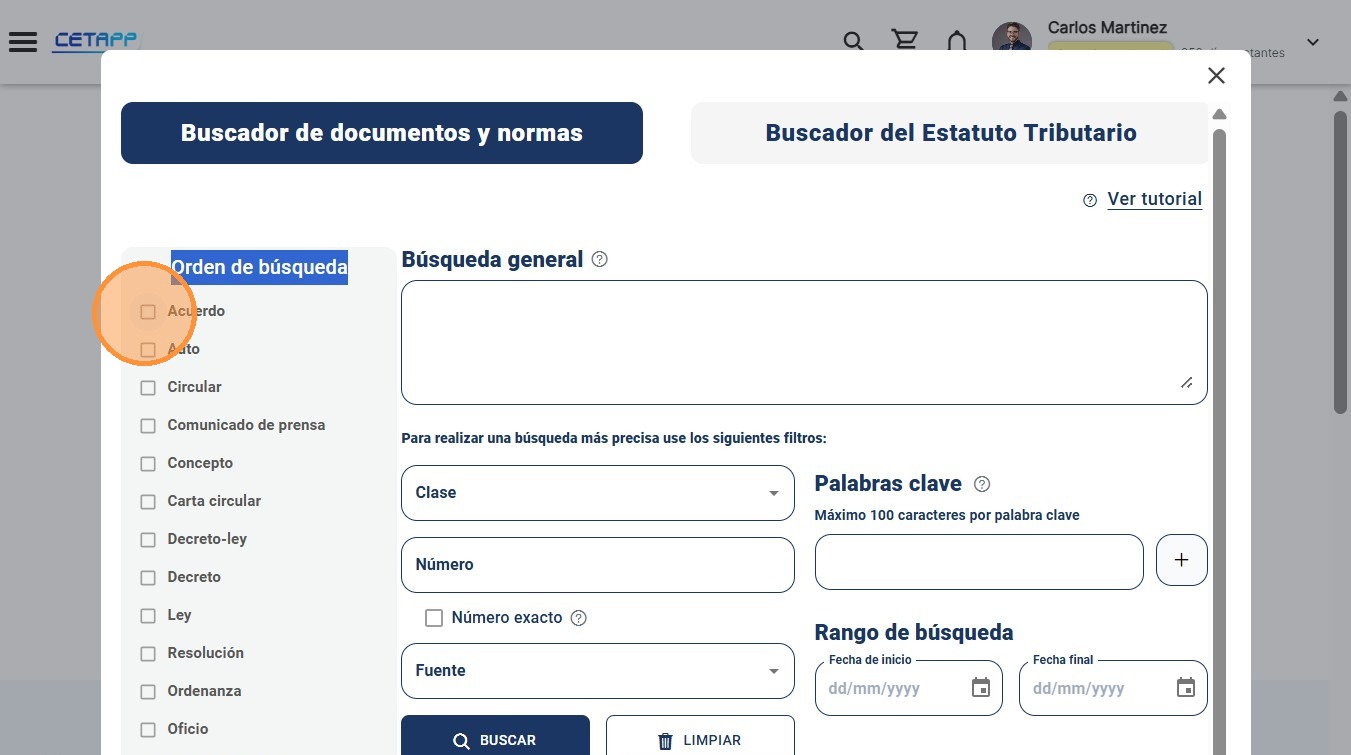Open the Fecha final calendar icon

(x=1186, y=688)
